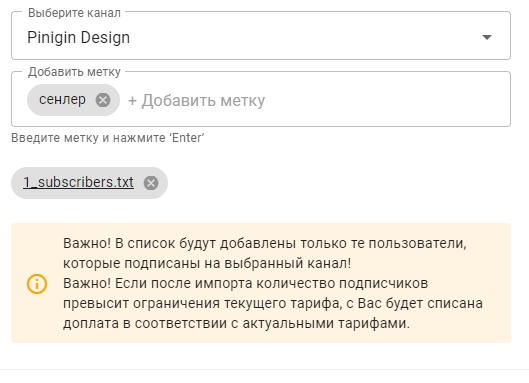Remove the сенлер tag
This screenshot has height=383, width=529.
click(103, 100)
